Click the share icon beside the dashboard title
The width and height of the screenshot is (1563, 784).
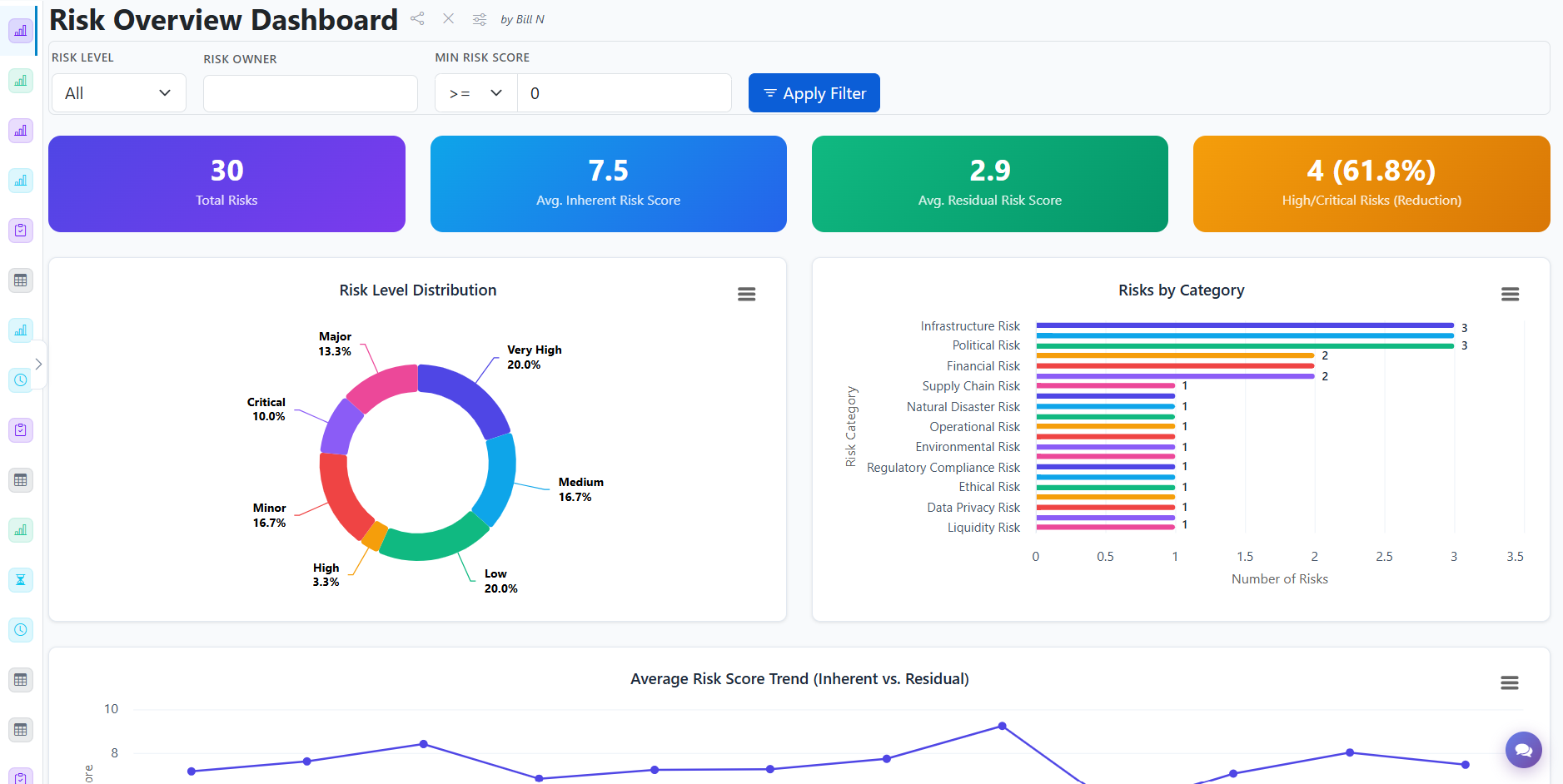[417, 18]
